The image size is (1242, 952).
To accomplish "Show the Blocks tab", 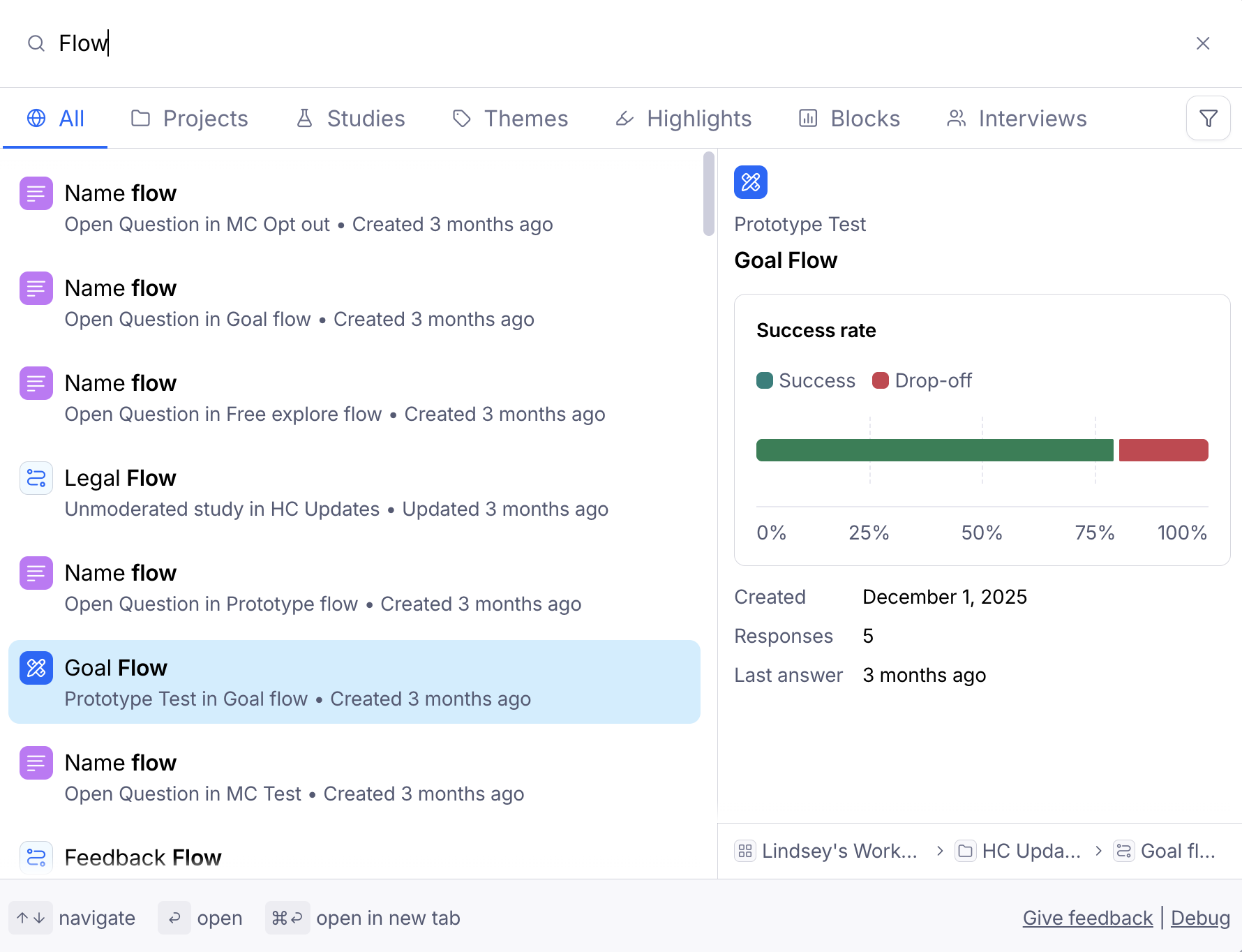I will [x=849, y=119].
